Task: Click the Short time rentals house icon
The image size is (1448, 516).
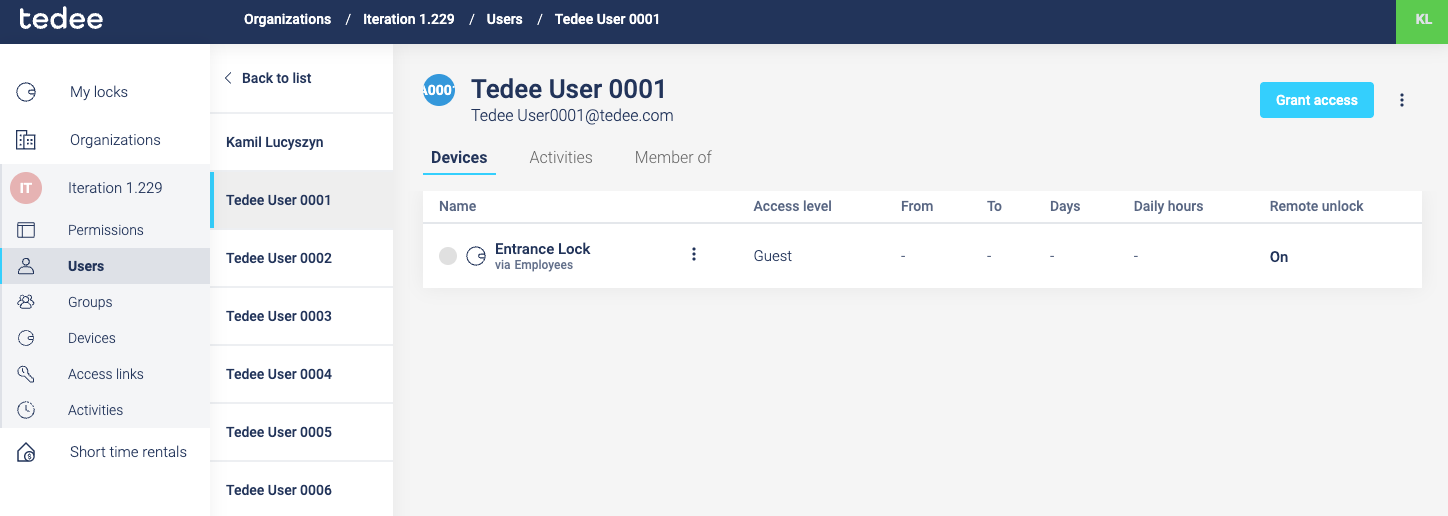Action: pyautogui.click(x=26, y=452)
